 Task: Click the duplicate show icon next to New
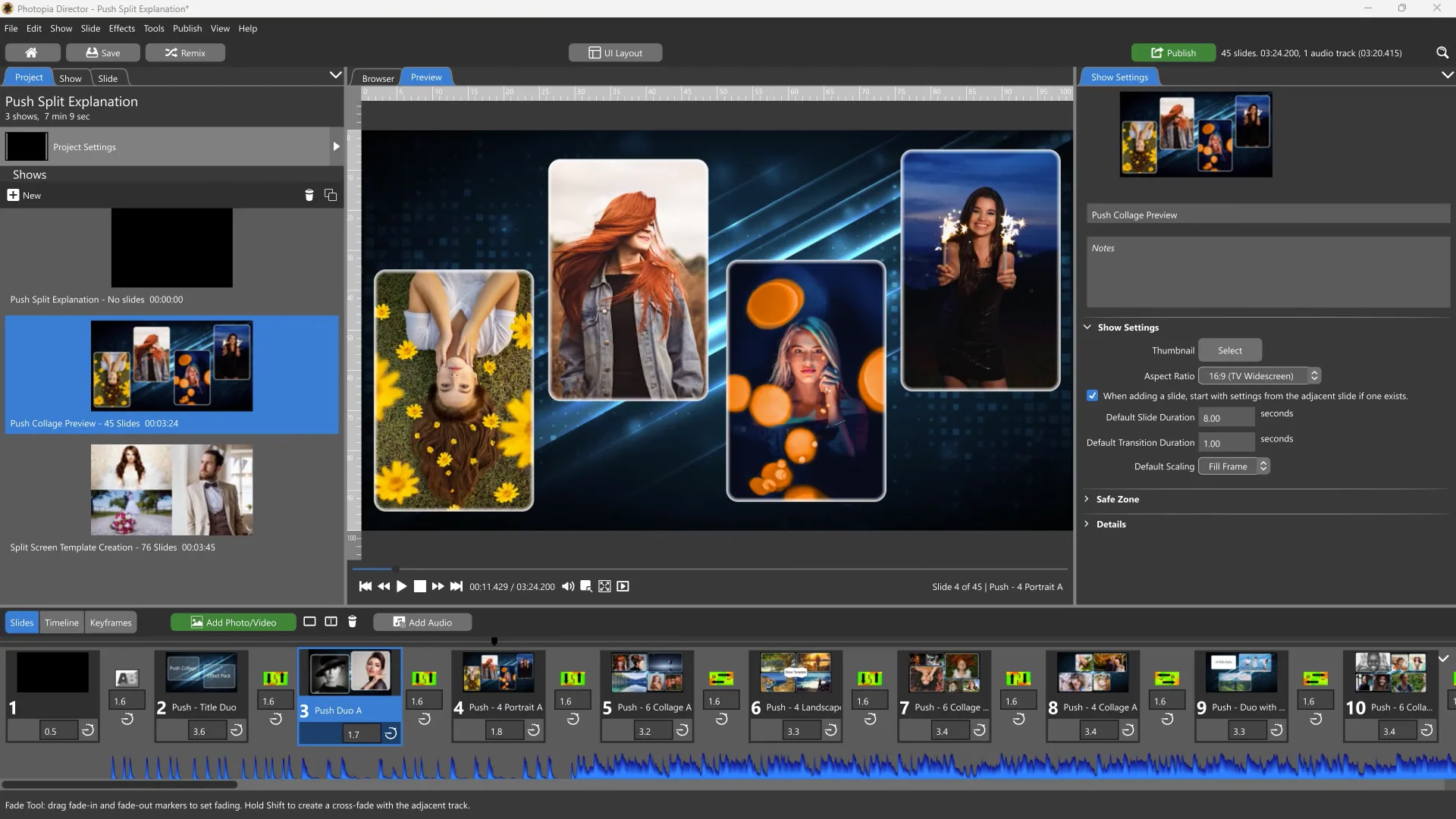pyautogui.click(x=330, y=195)
